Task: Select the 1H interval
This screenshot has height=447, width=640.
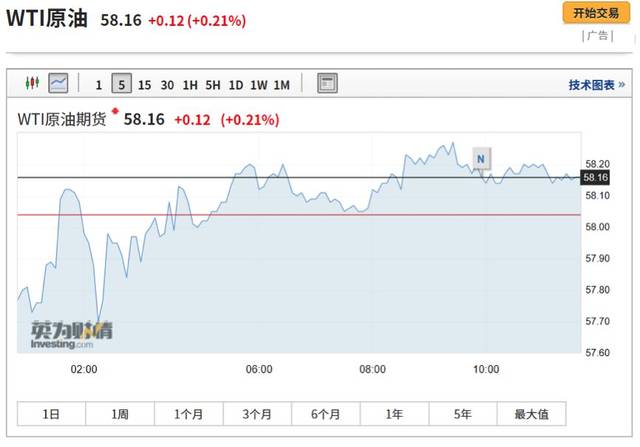Action: coord(190,85)
